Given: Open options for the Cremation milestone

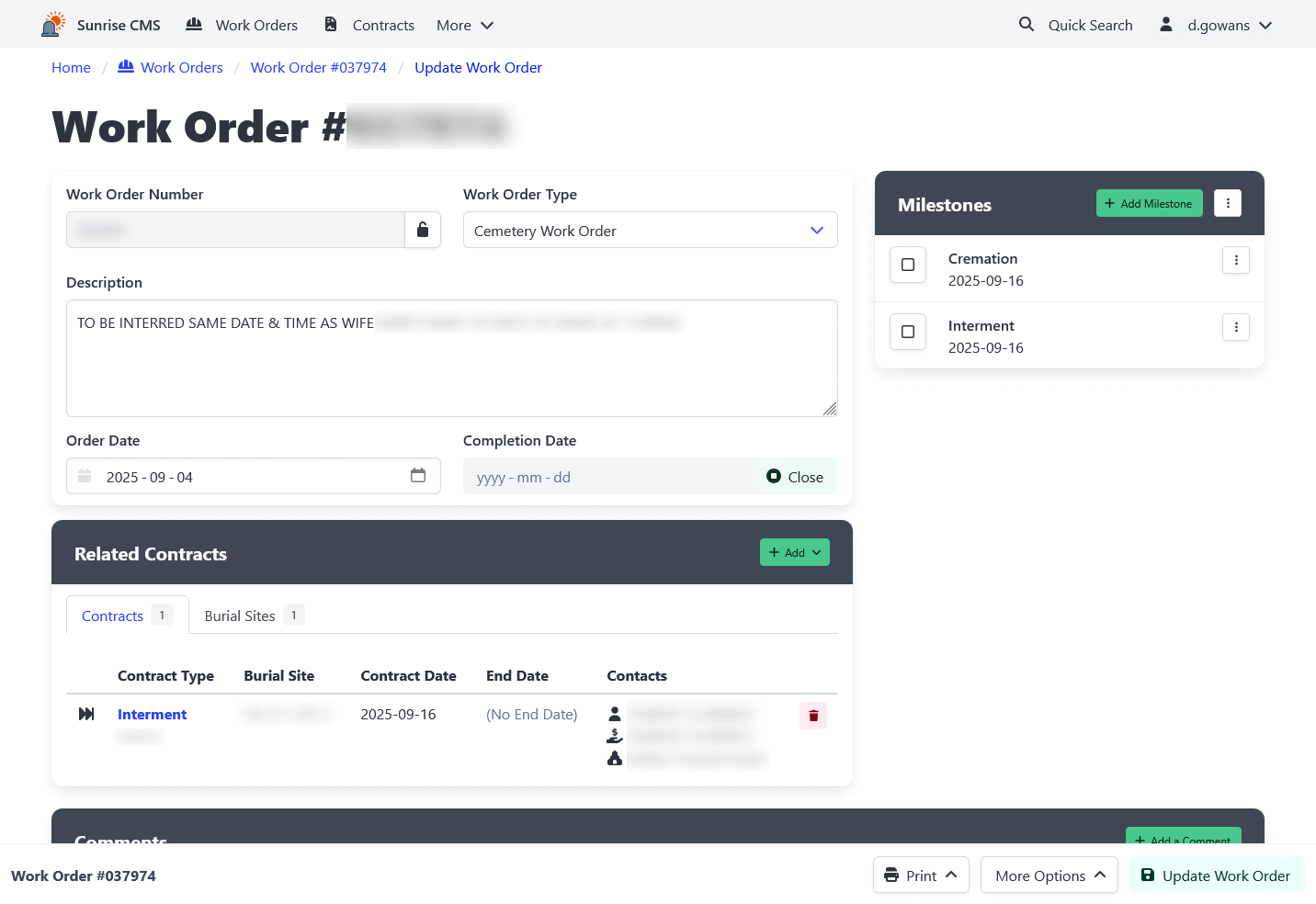Looking at the screenshot, I should (x=1236, y=260).
